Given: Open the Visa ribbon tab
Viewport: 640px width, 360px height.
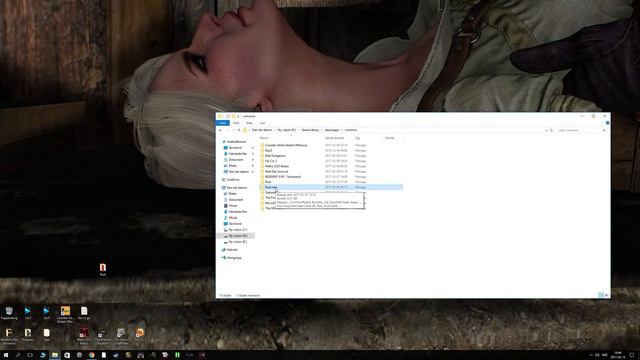Looking at the screenshot, I should point(262,123).
